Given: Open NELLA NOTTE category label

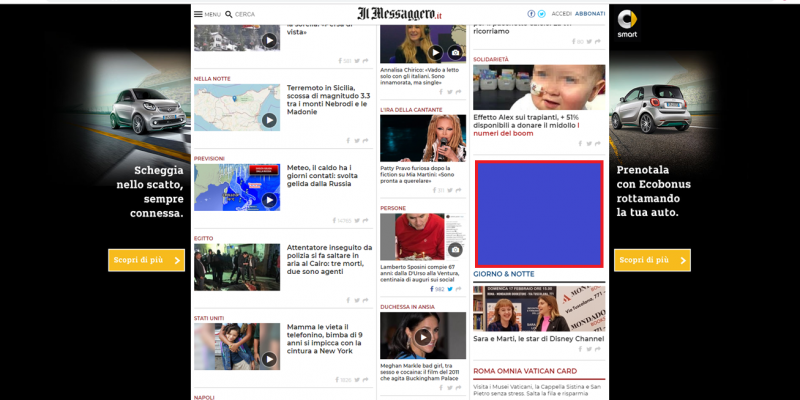Looking at the screenshot, I should click(x=212, y=79).
